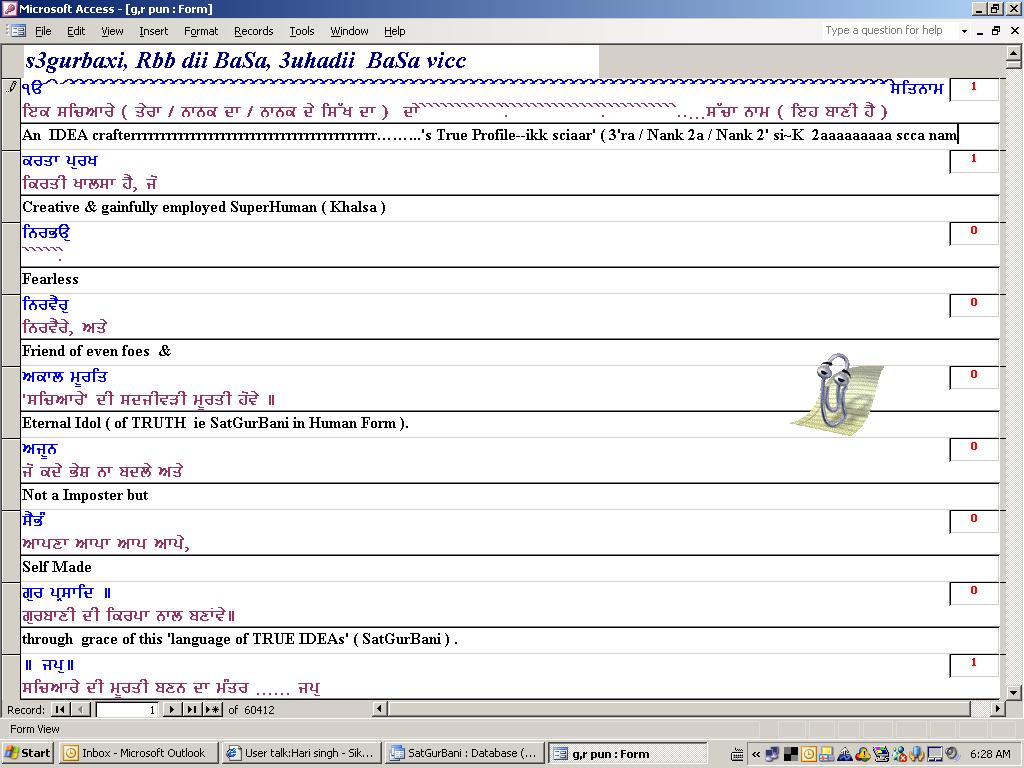The image size is (1024, 768).
Task: Click the Windows Start button
Action: 27,753
